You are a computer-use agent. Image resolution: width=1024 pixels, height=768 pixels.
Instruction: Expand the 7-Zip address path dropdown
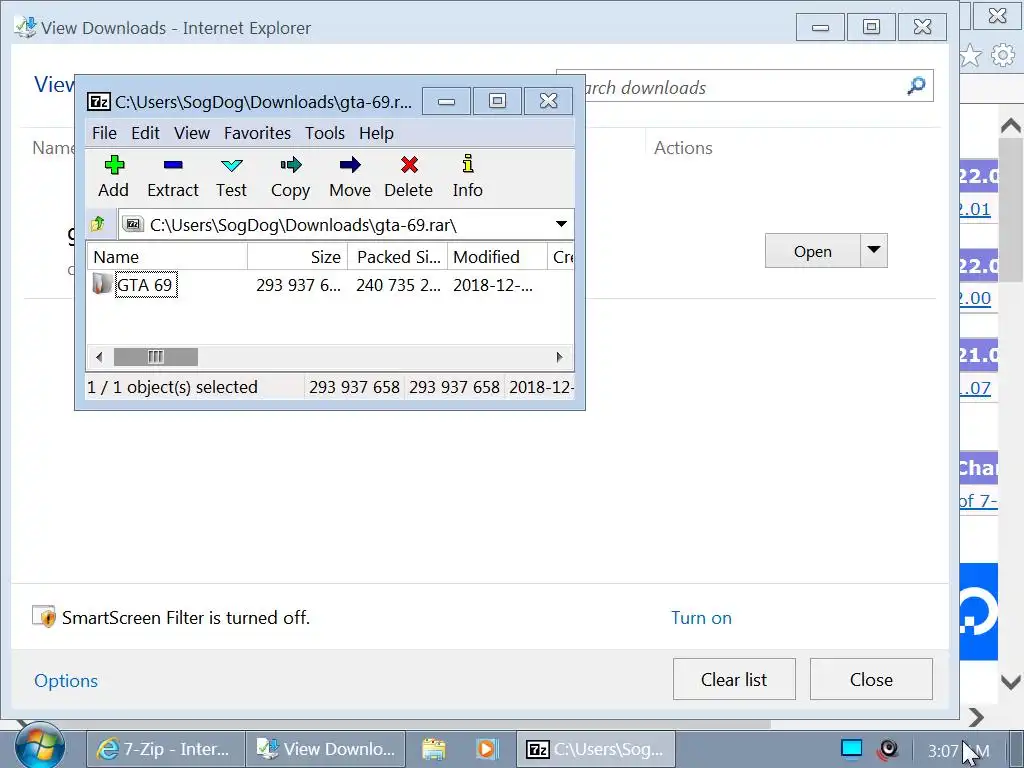(x=561, y=224)
